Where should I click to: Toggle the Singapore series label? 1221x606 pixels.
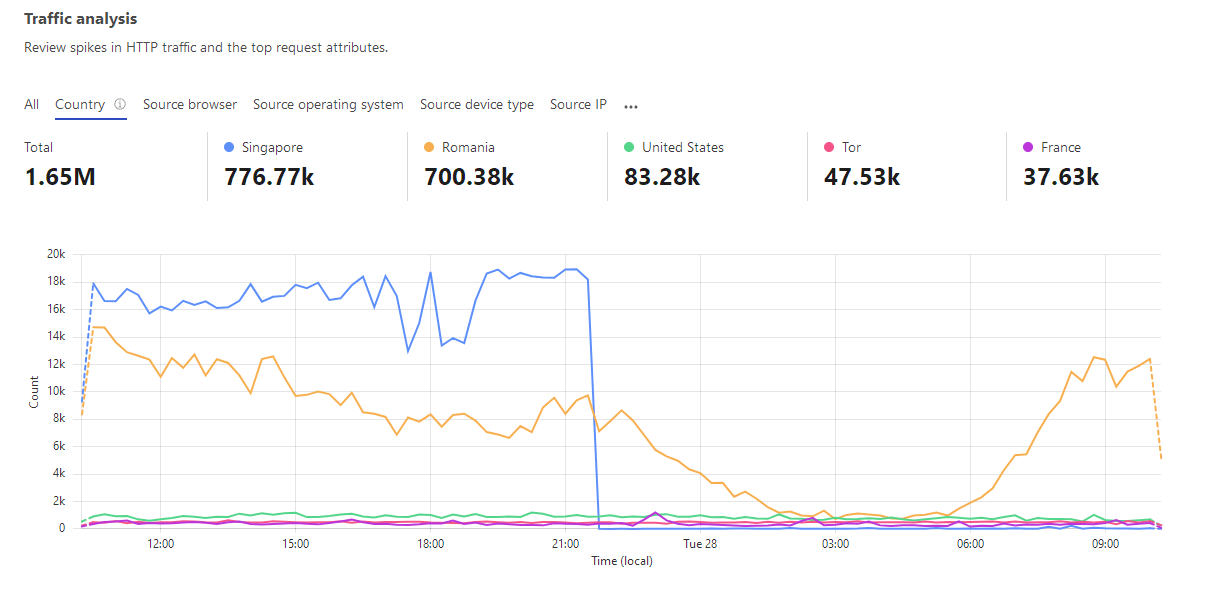(272, 147)
